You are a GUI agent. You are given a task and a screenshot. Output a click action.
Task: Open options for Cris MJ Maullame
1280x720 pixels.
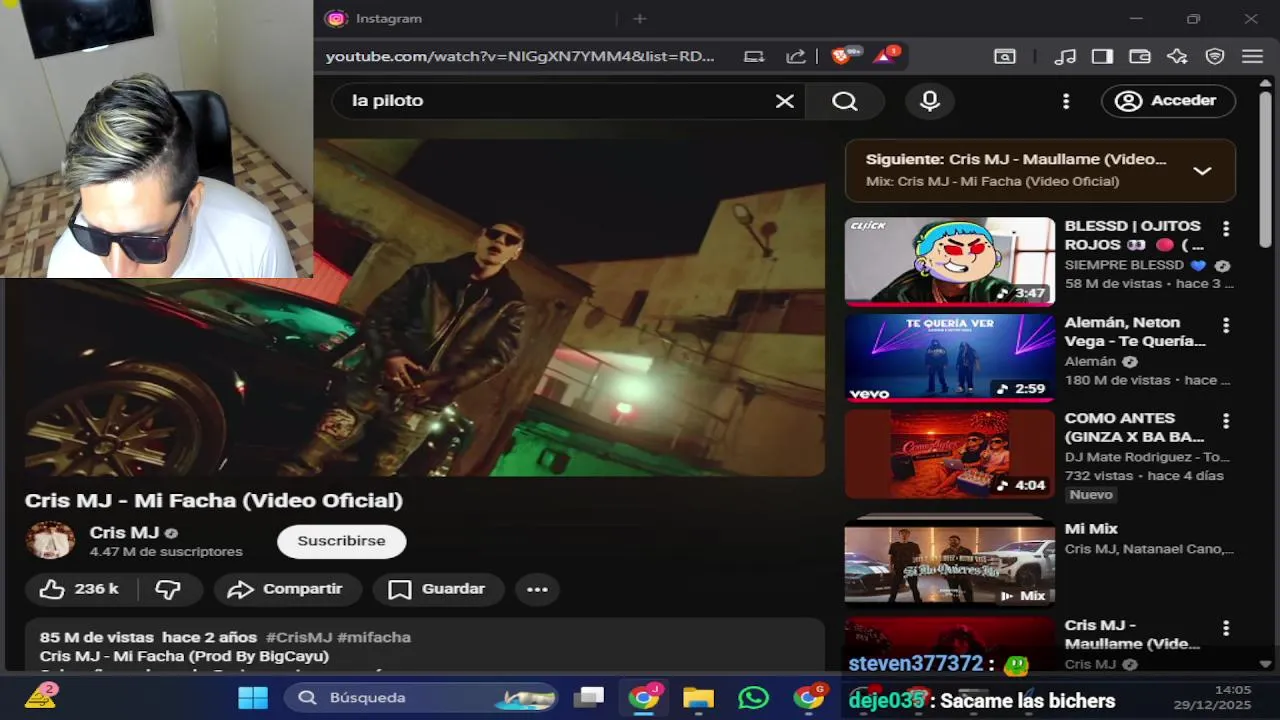point(1226,628)
